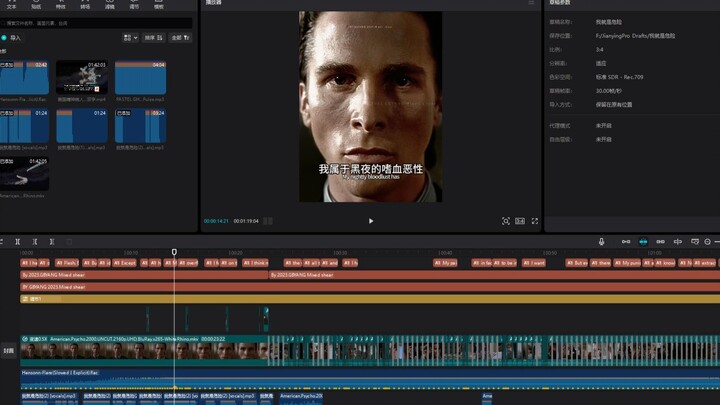Image resolution: width=720 pixels, height=405 pixels.
Task: Open the 滤镜 filters tab
Action: pos(110,5)
